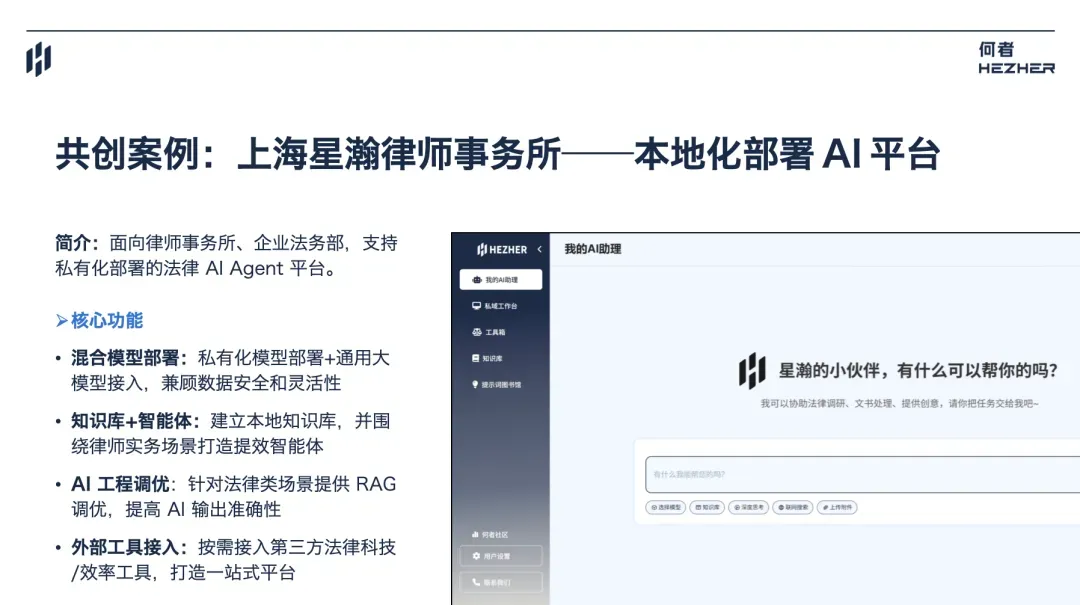Image resolution: width=1080 pixels, height=605 pixels.
Task: Click the 简介 introduction paragraph
Action: [227, 256]
